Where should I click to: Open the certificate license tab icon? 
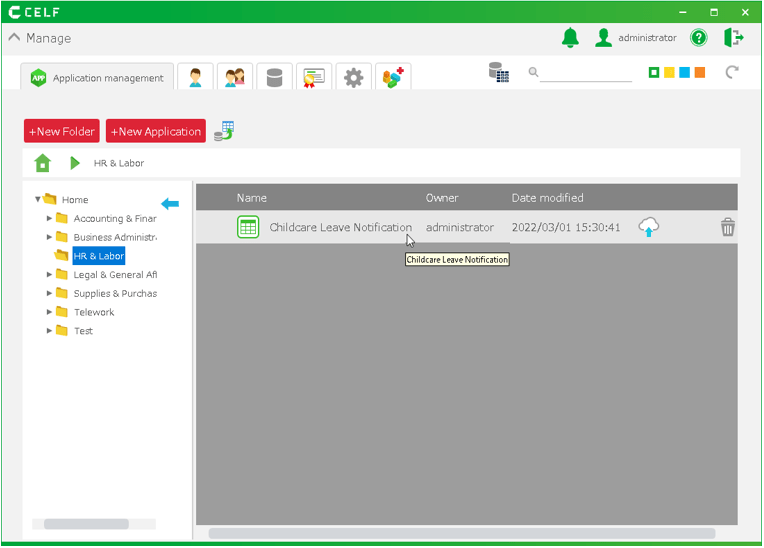point(314,78)
